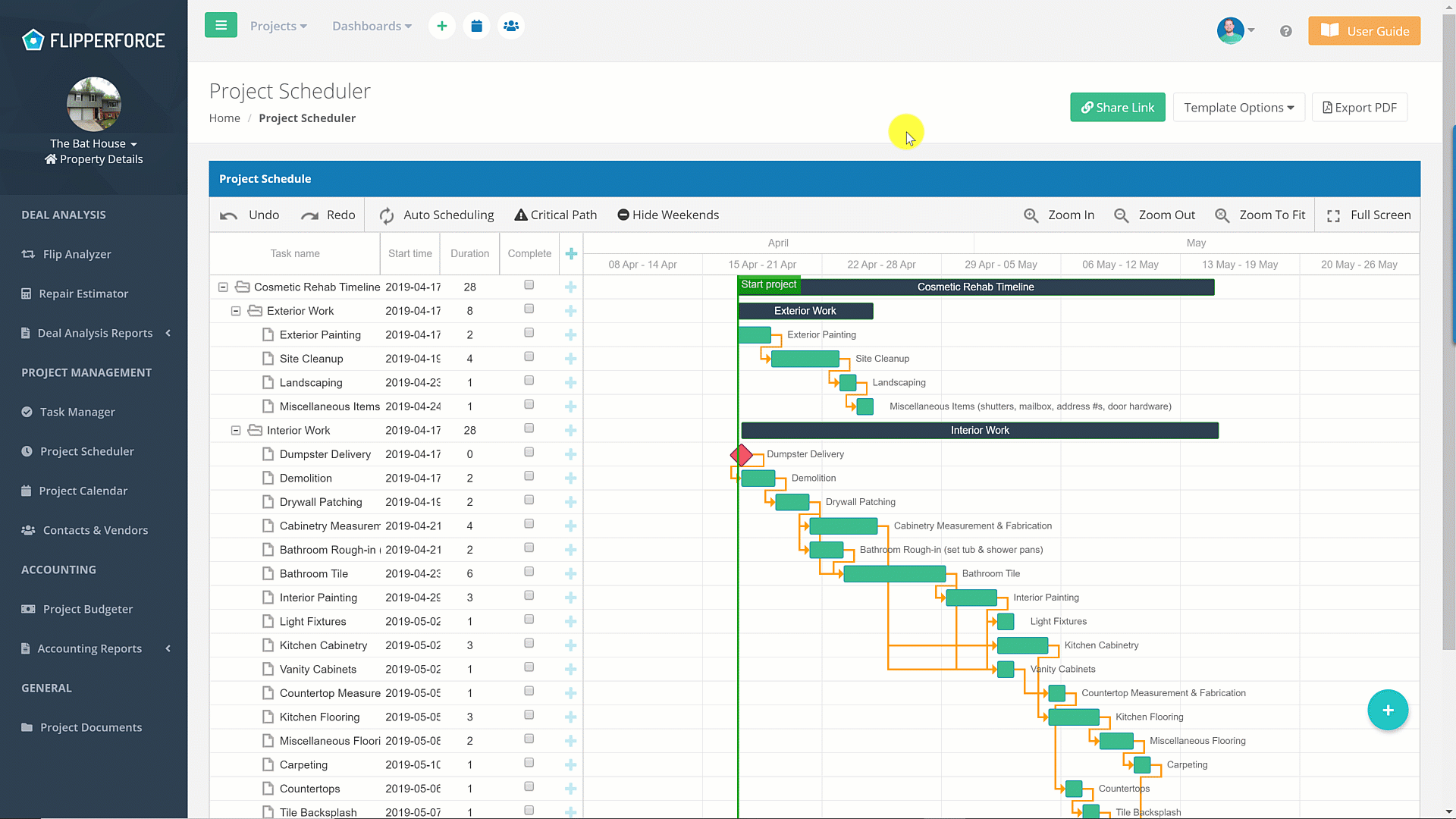Click the Export PDF button
The height and width of the screenshot is (819, 1456).
[x=1359, y=108]
